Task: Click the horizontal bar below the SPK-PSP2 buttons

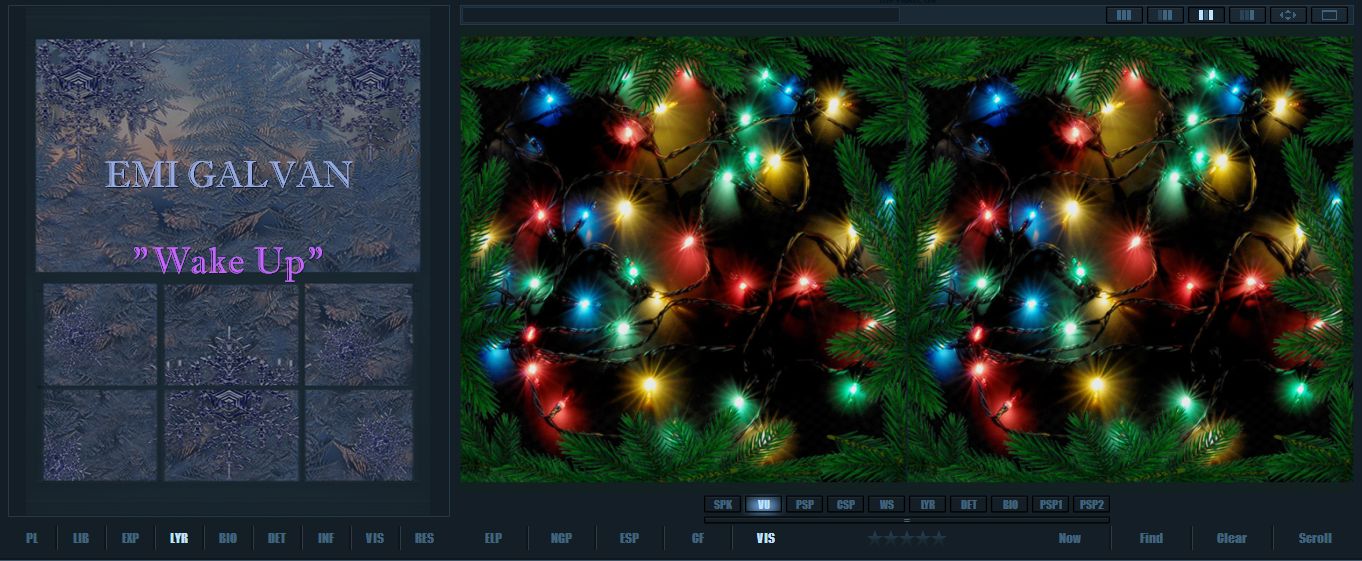Action: (907, 520)
